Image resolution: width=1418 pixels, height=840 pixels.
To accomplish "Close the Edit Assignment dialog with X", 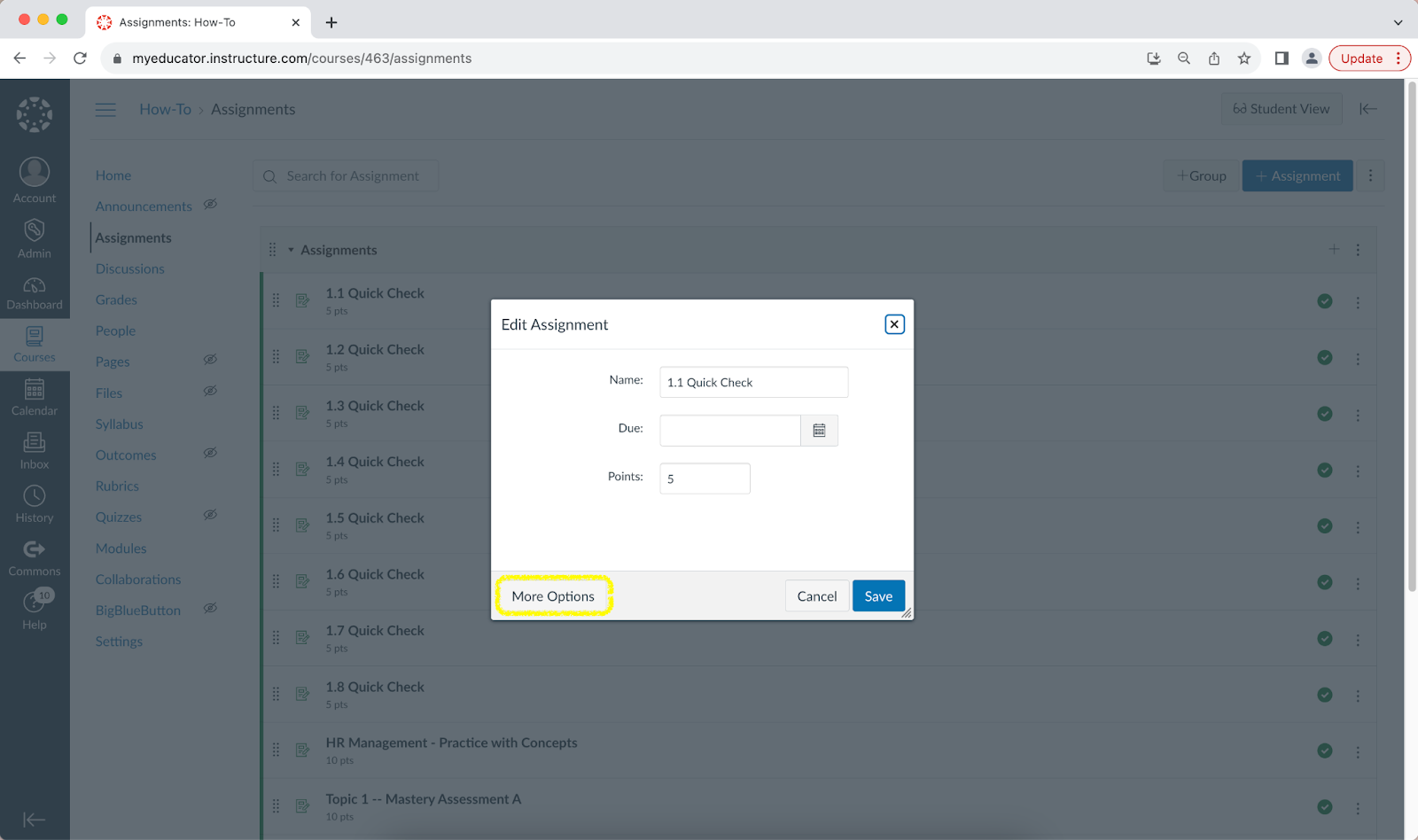I will 894,324.
